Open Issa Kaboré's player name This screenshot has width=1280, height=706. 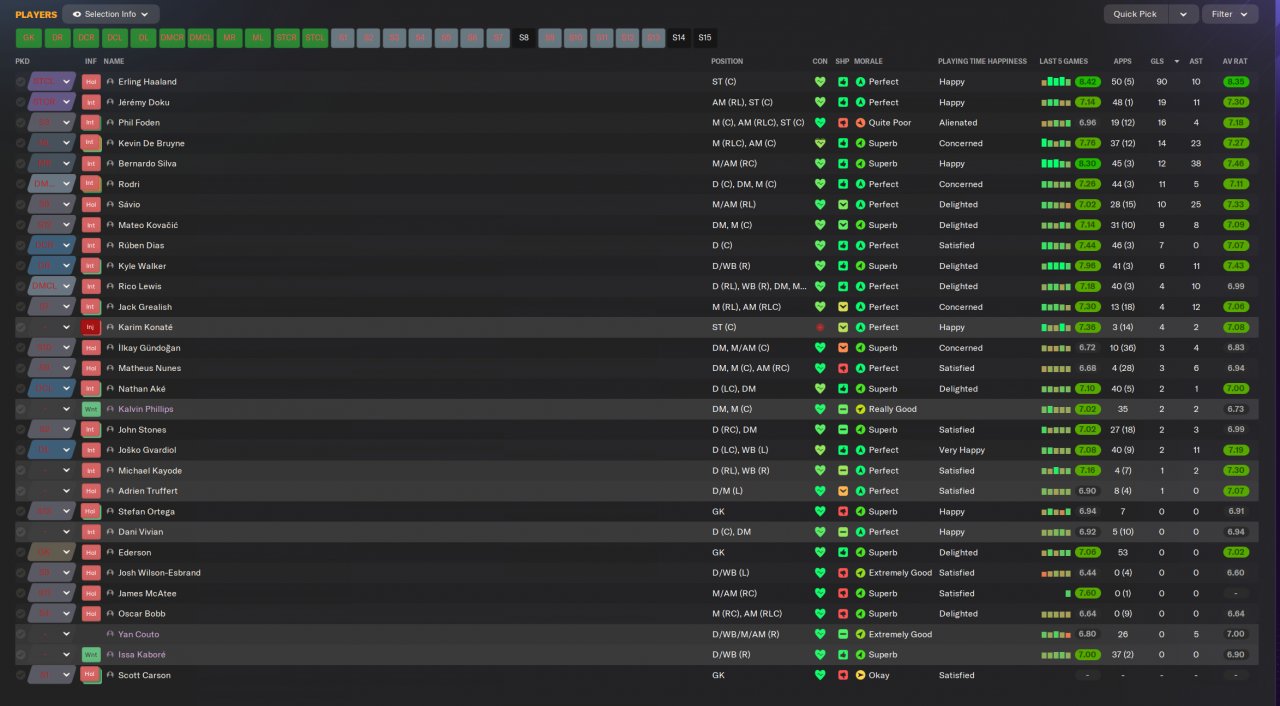coord(142,655)
